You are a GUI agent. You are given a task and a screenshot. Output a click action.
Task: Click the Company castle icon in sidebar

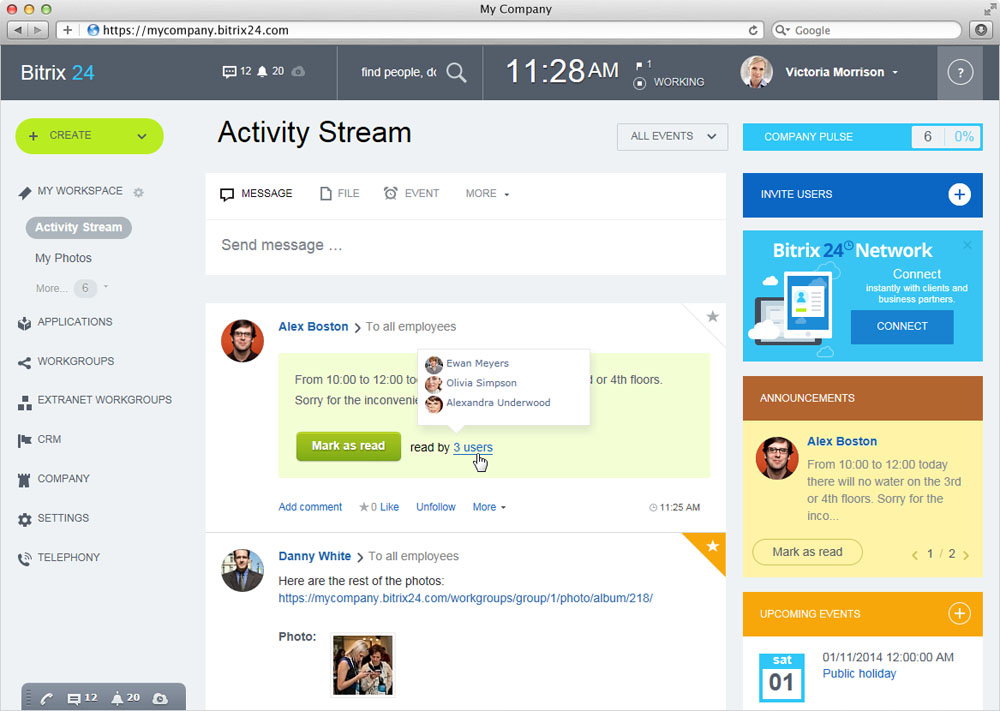24,480
